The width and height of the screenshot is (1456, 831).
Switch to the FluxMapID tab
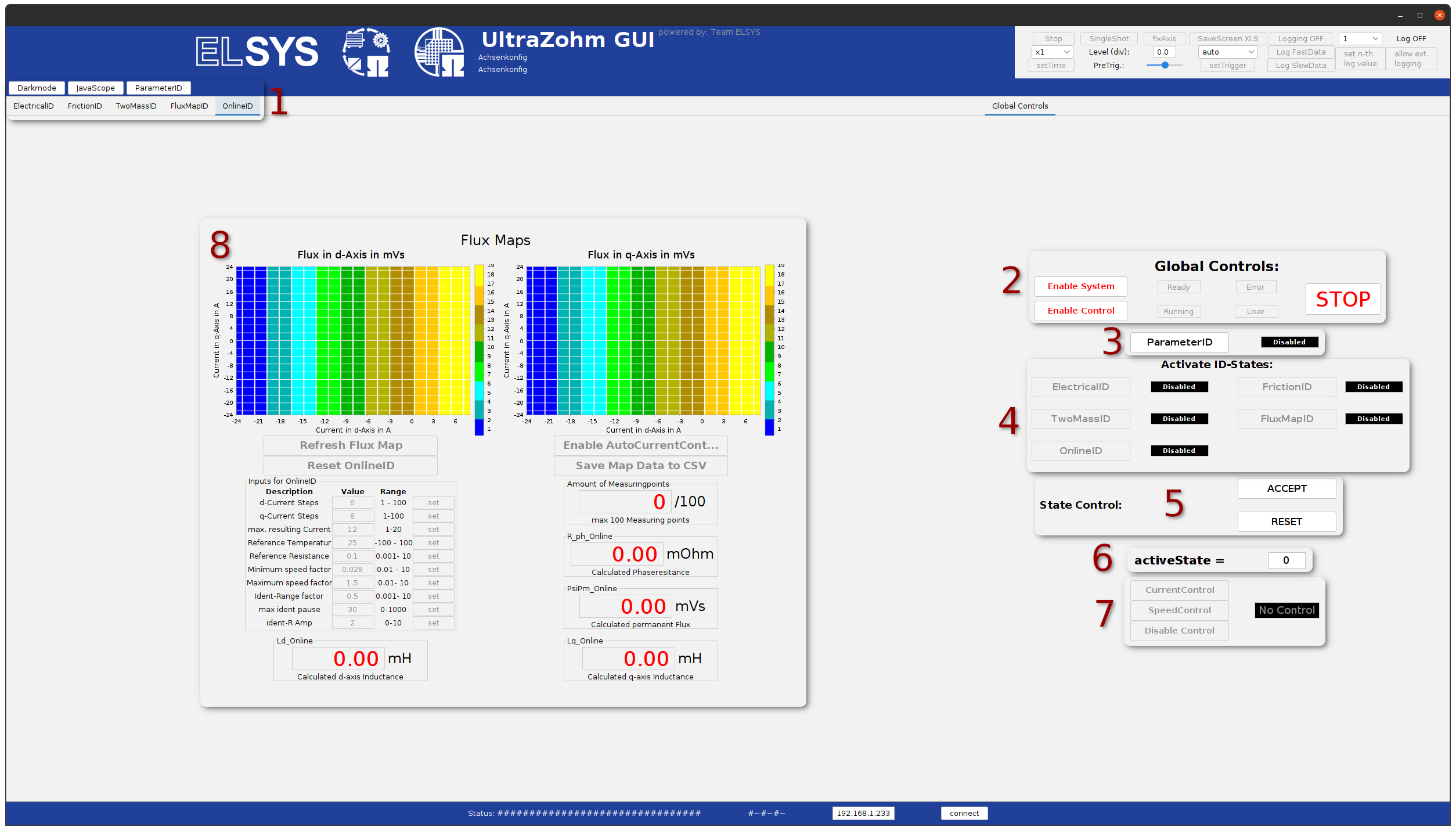(x=189, y=106)
